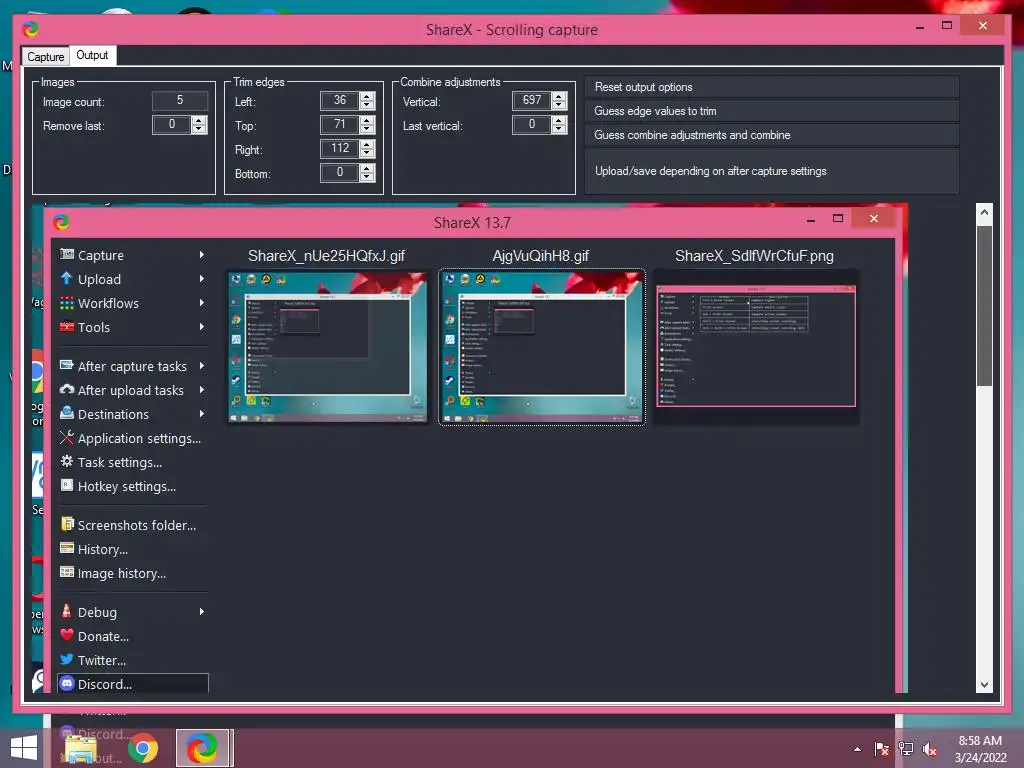Click the After upload tasks cloud icon
1024x768 pixels.
coord(67,389)
